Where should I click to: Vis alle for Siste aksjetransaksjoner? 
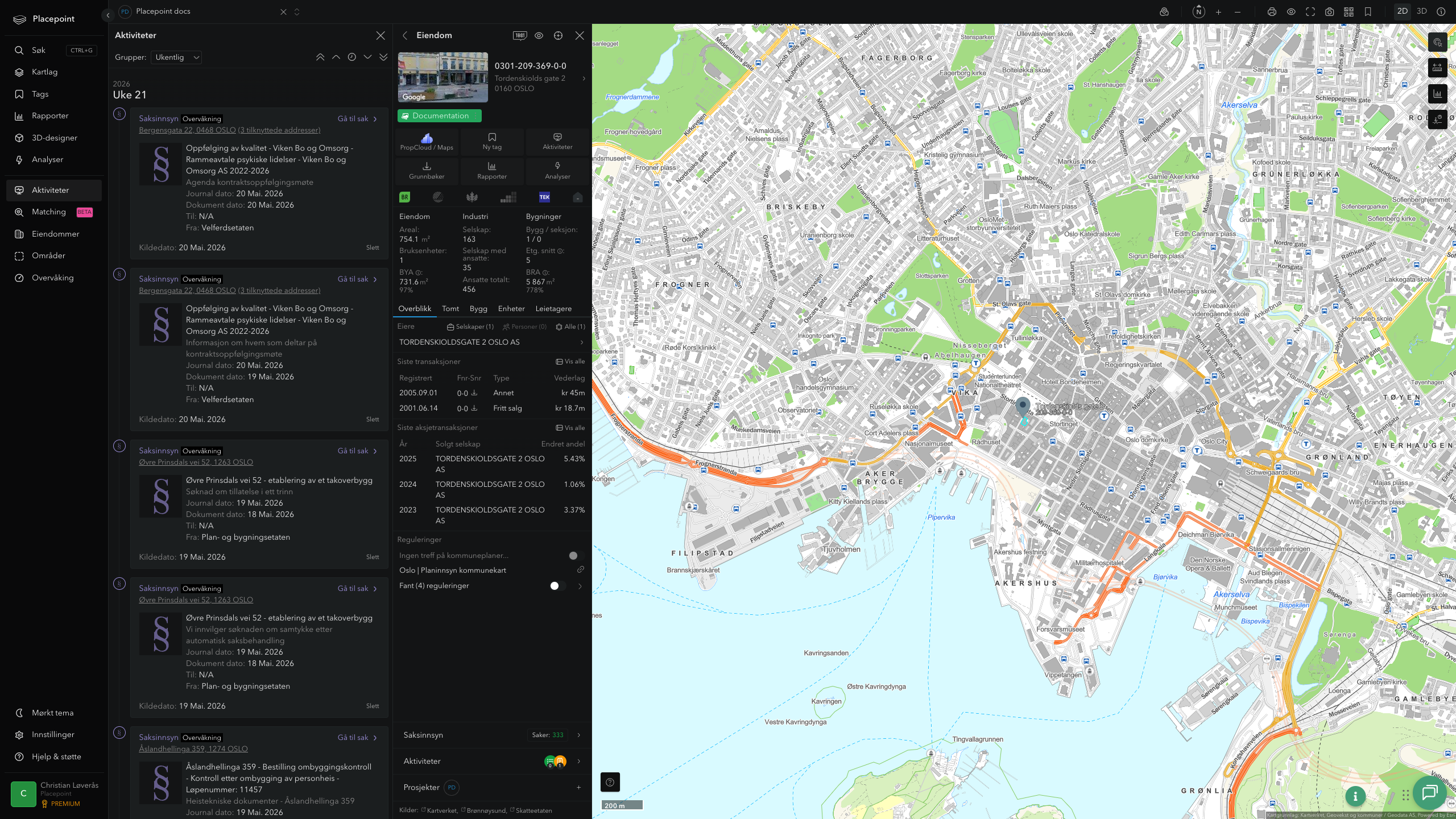tap(570, 428)
